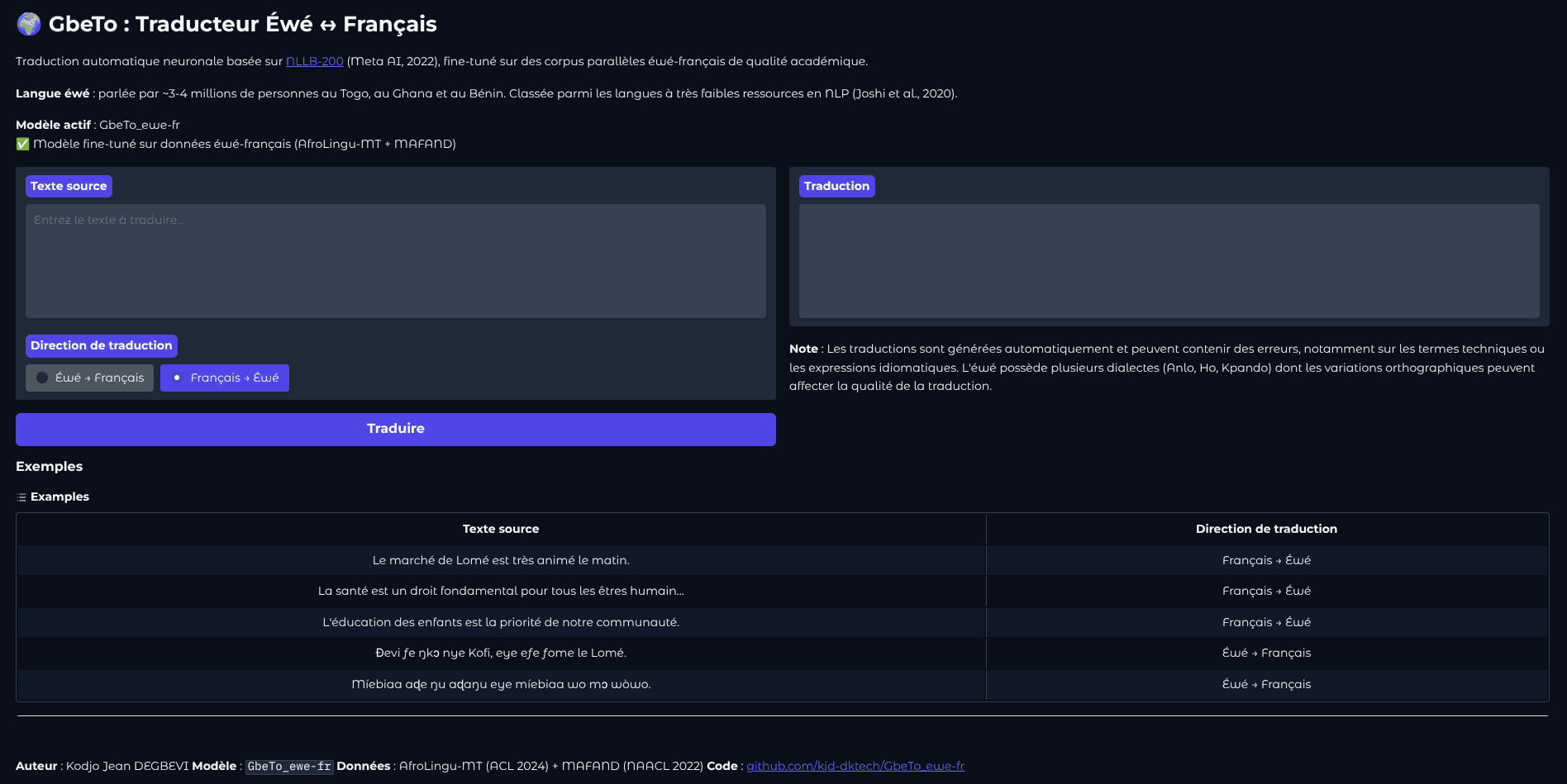The height and width of the screenshot is (784, 1567).
Task: Load the Éwé example starting with Ɖevi ƒe ŋkɔ
Action: [x=500, y=653]
